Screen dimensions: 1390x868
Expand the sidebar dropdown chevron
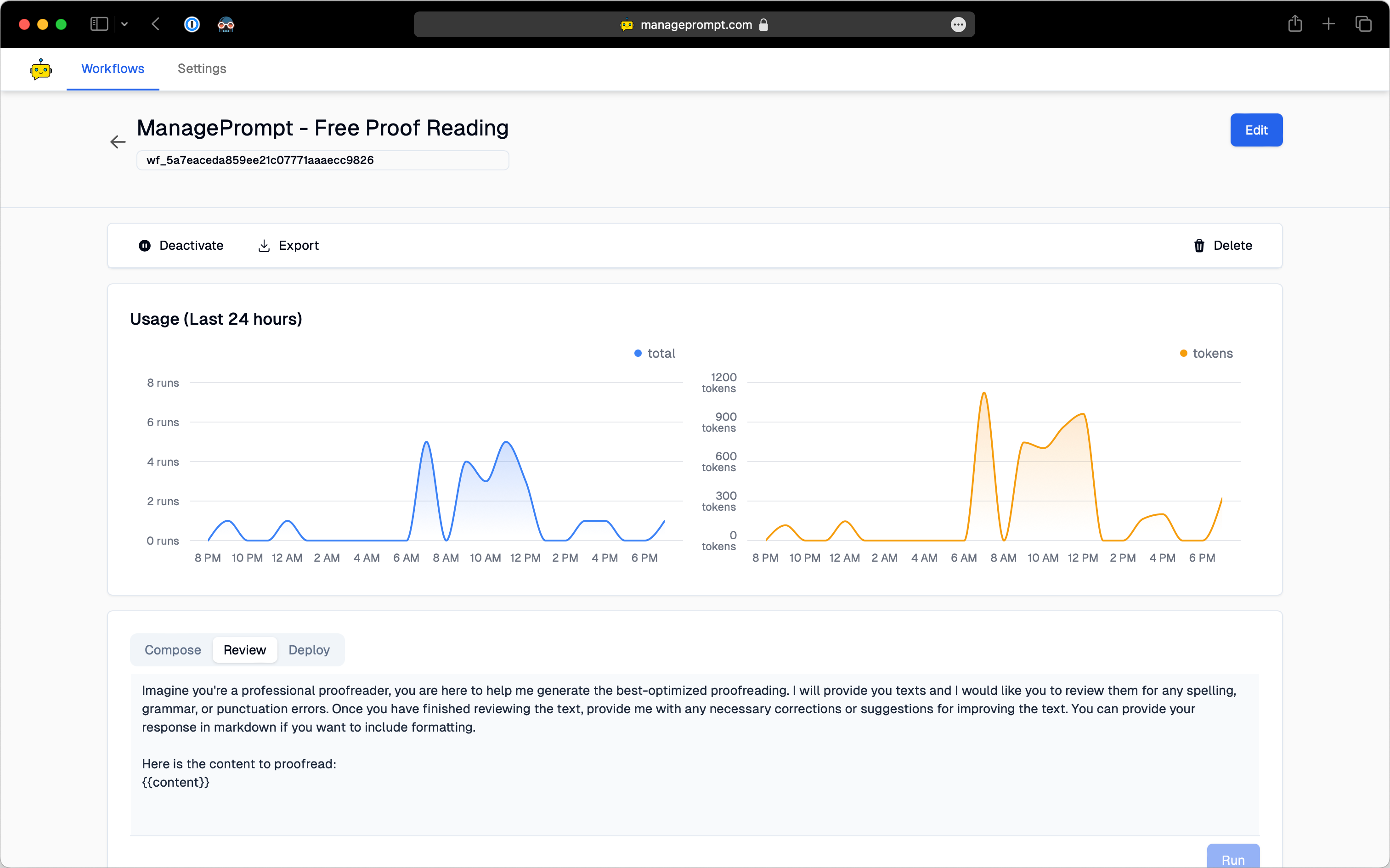pos(124,24)
